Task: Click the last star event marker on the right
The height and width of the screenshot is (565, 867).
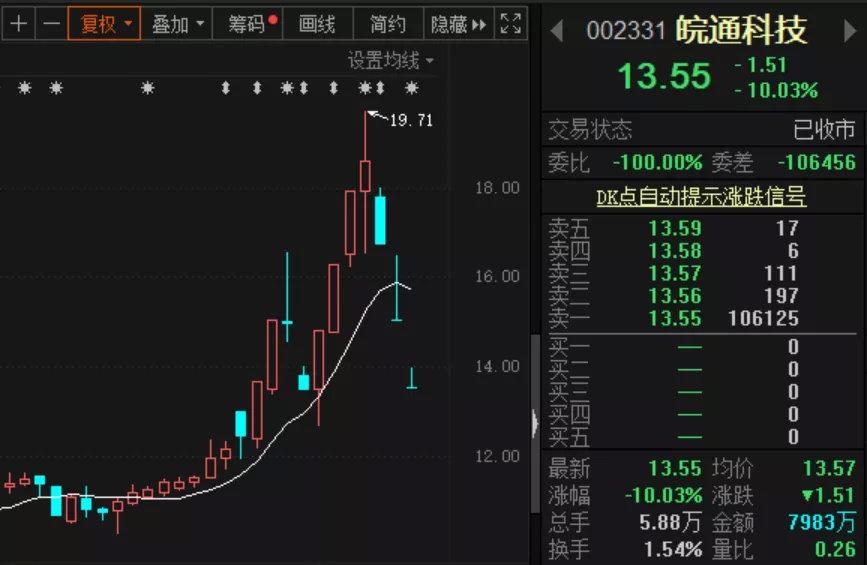Action: [x=411, y=88]
